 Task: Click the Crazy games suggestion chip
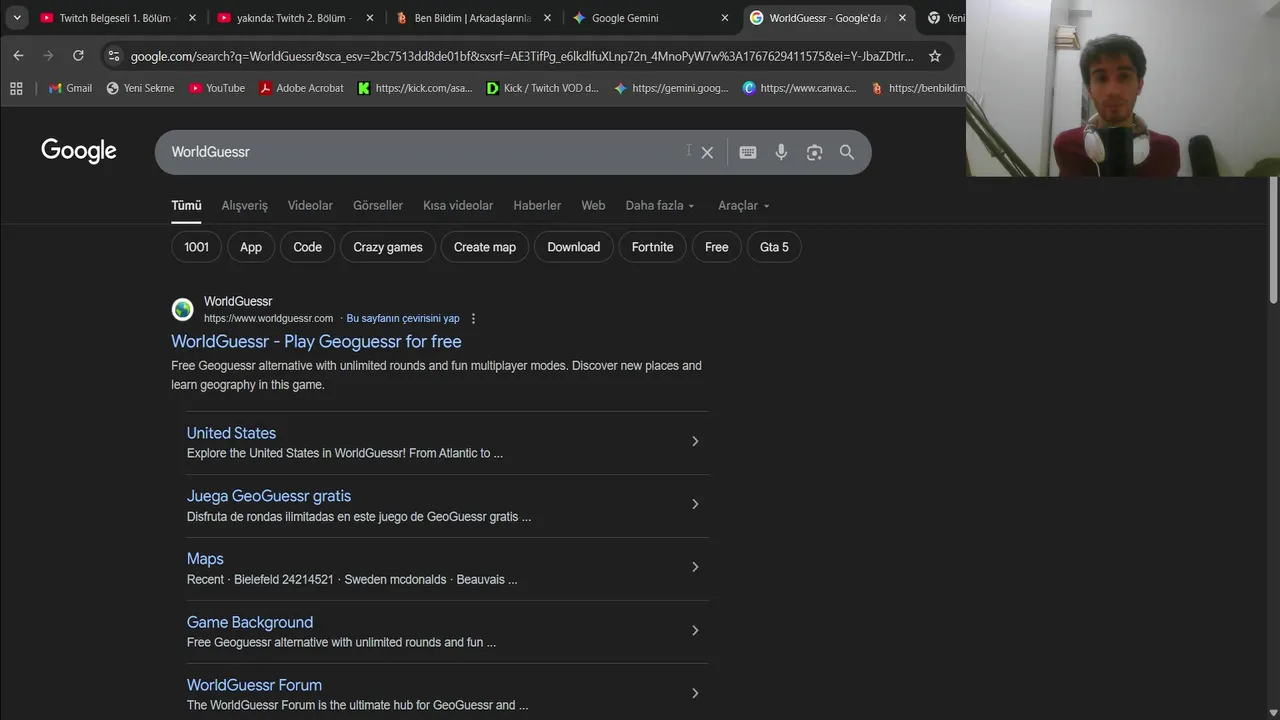[388, 247]
